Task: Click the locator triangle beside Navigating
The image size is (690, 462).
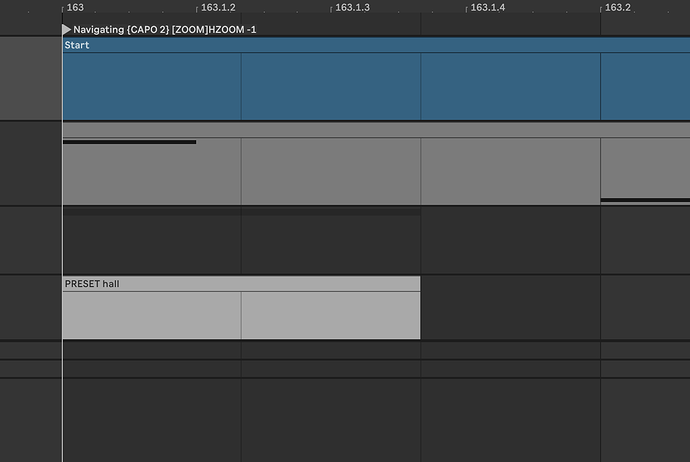Action: tap(66, 30)
